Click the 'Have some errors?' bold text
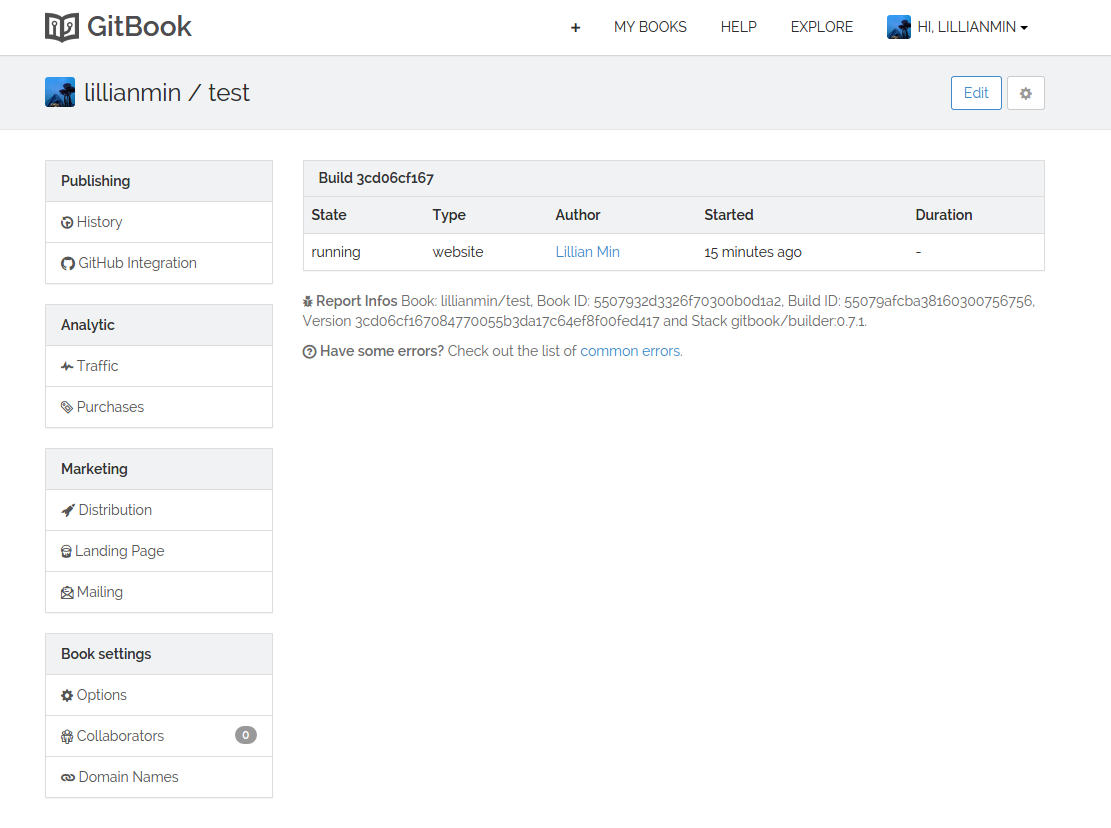 pos(382,351)
